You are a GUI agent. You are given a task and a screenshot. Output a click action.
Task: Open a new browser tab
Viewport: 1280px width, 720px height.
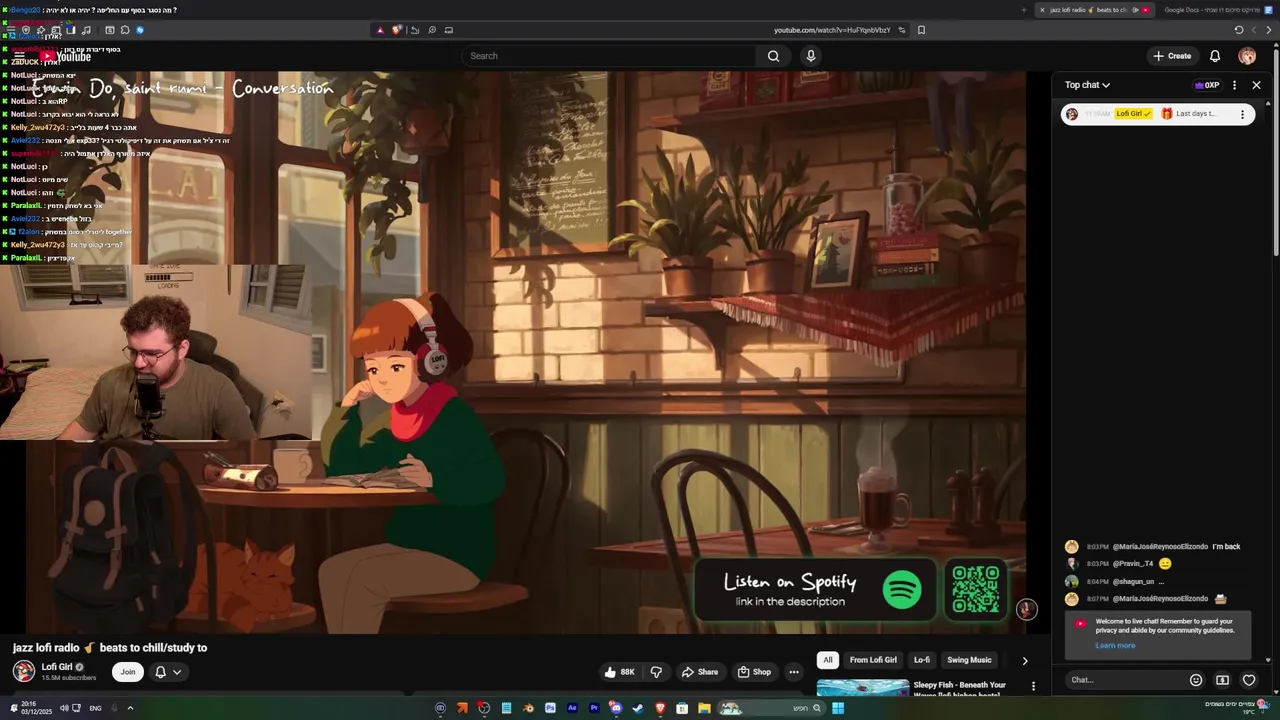tap(1024, 10)
